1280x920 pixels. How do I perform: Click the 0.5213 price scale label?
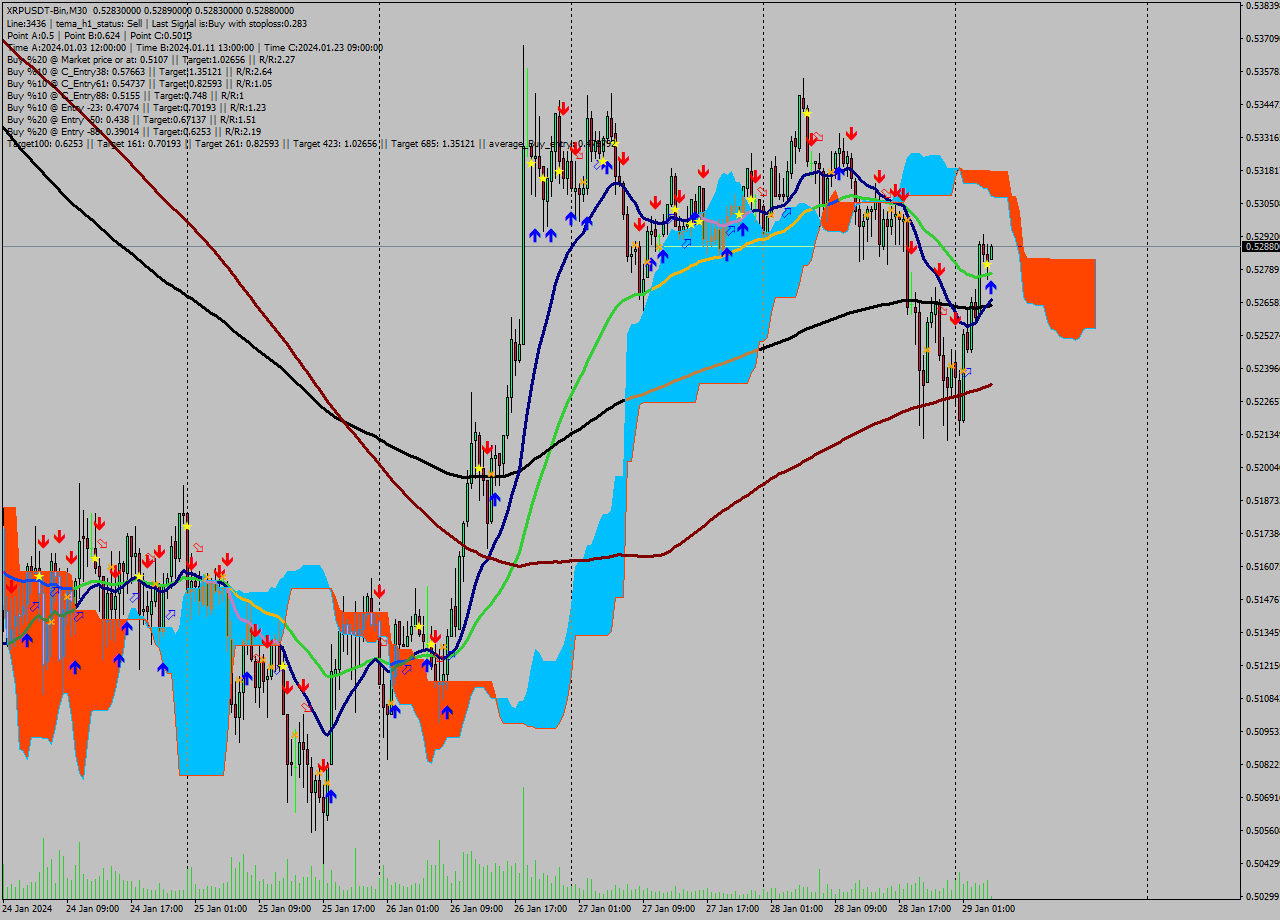pos(1264,434)
